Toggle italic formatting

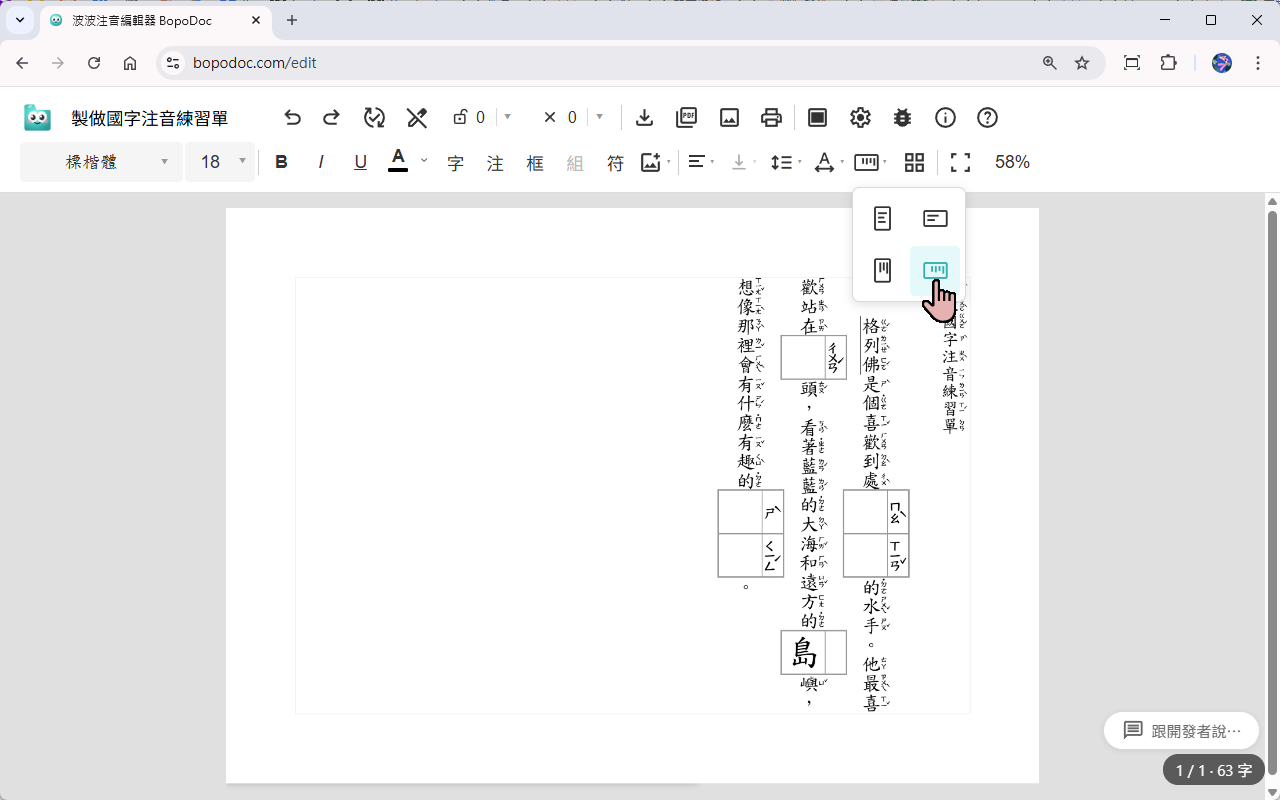pos(321,162)
